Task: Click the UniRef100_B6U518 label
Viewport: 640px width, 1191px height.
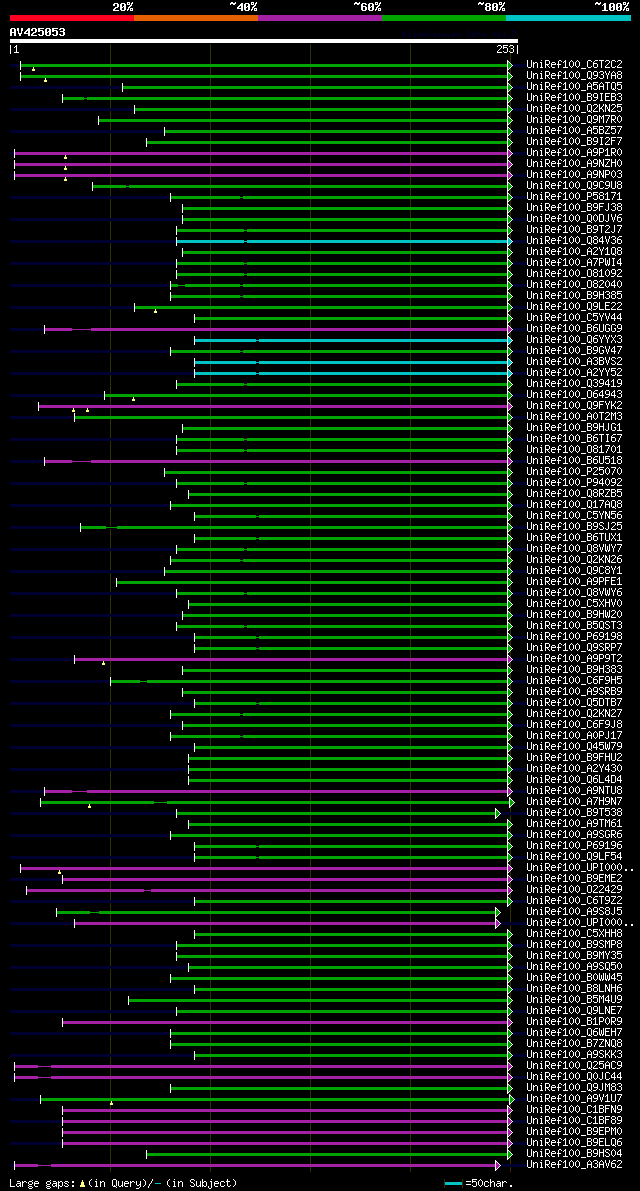Action: tap(574, 461)
